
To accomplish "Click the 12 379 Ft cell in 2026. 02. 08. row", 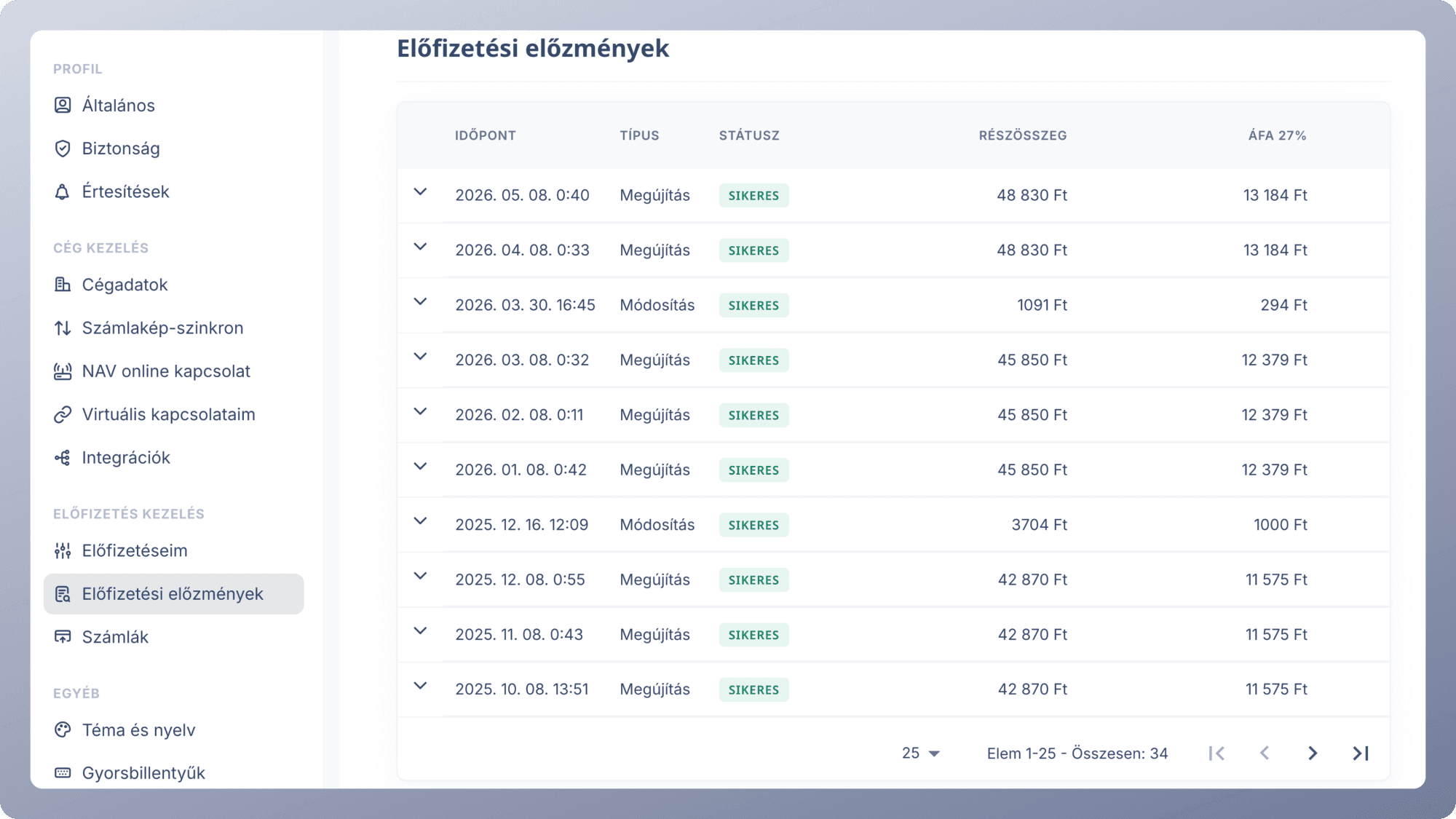I will [x=1274, y=415].
